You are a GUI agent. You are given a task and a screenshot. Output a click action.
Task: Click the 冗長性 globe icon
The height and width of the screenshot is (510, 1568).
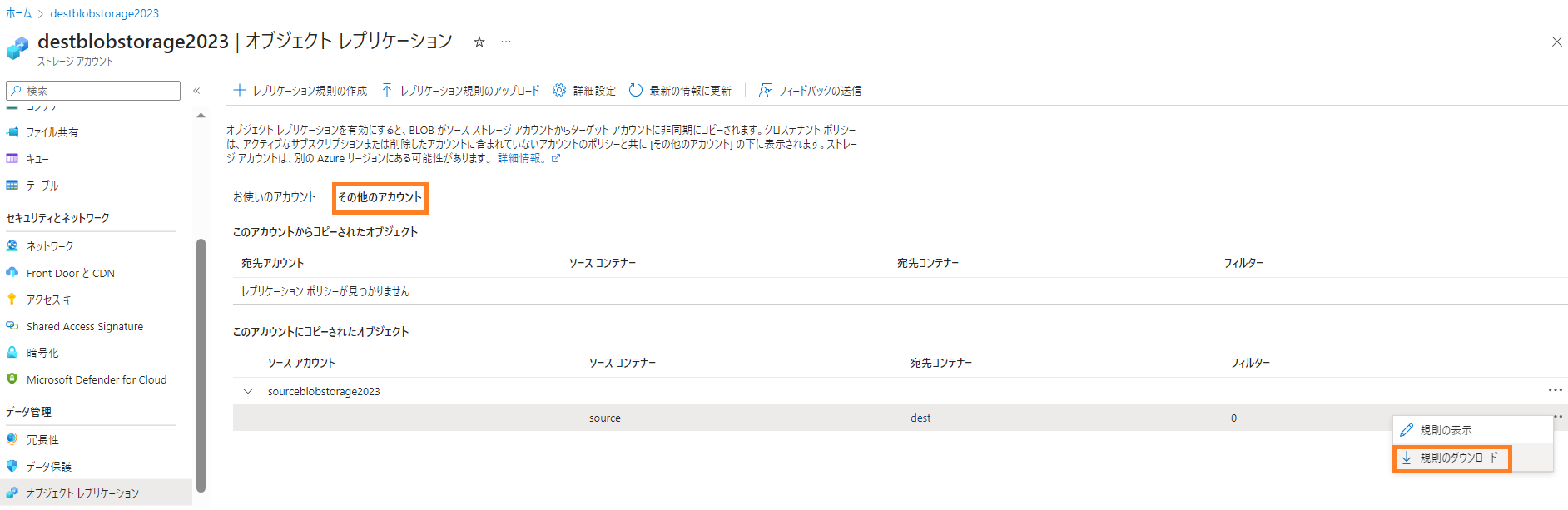(12, 439)
